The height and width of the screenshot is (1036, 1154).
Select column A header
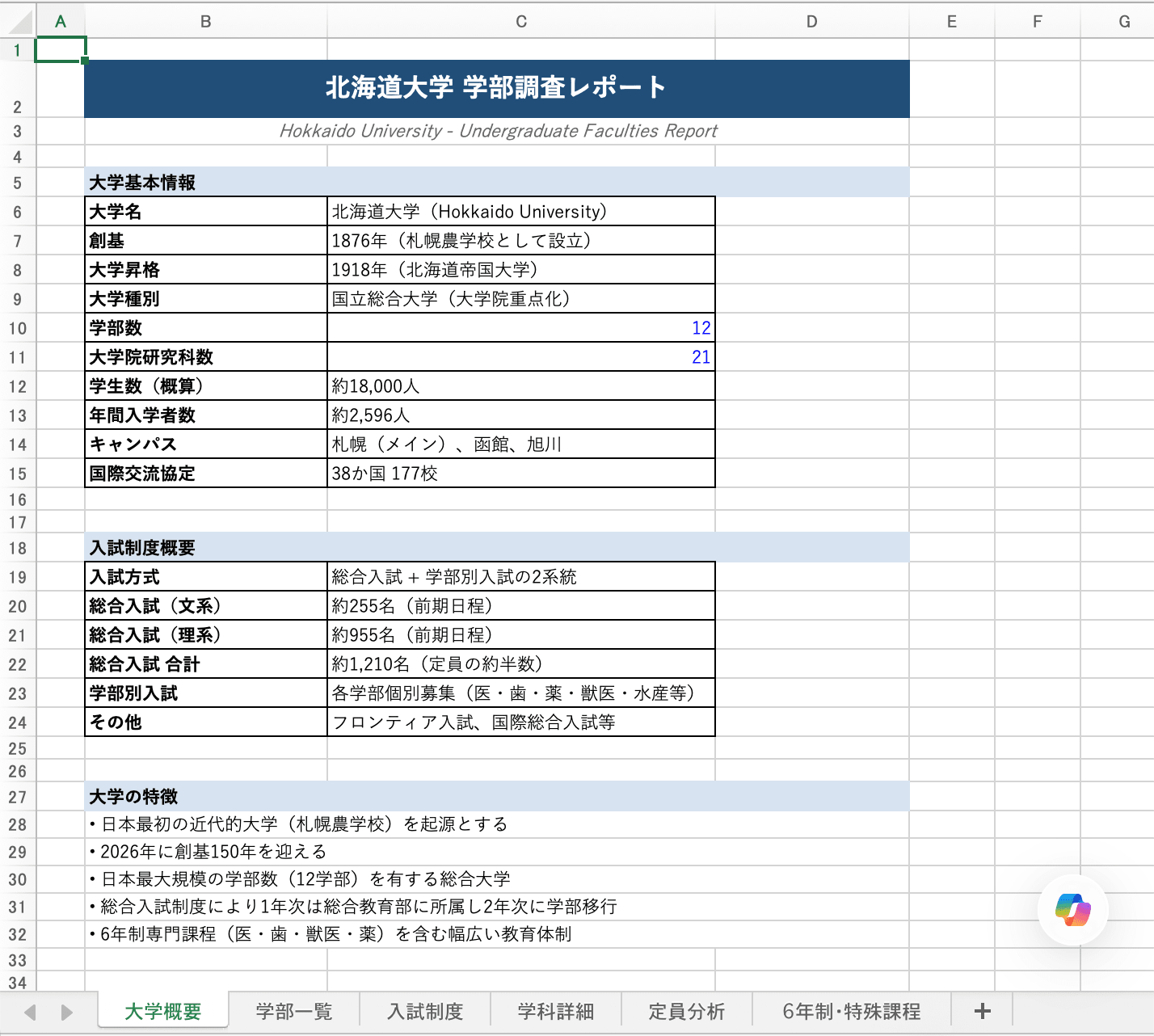(x=61, y=22)
